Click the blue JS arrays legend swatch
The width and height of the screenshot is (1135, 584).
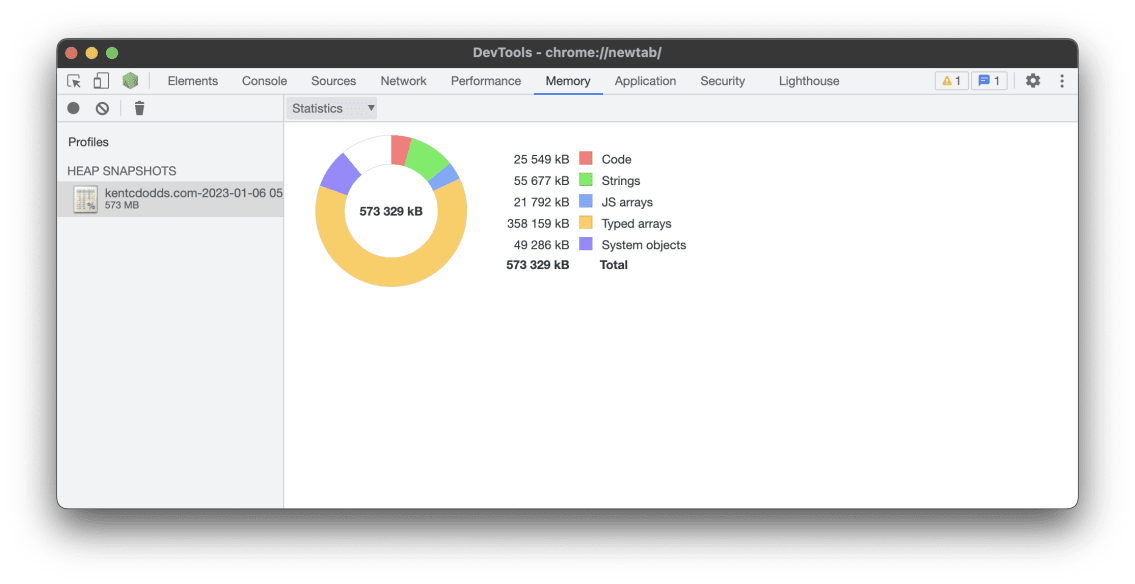pyautogui.click(x=586, y=201)
